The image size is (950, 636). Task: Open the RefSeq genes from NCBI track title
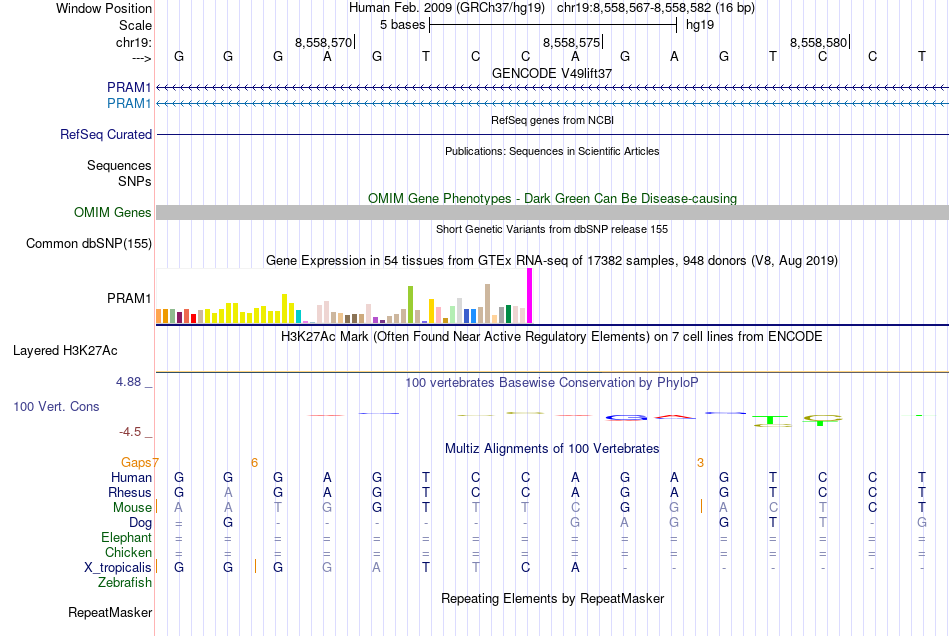(x=553, y=120)
